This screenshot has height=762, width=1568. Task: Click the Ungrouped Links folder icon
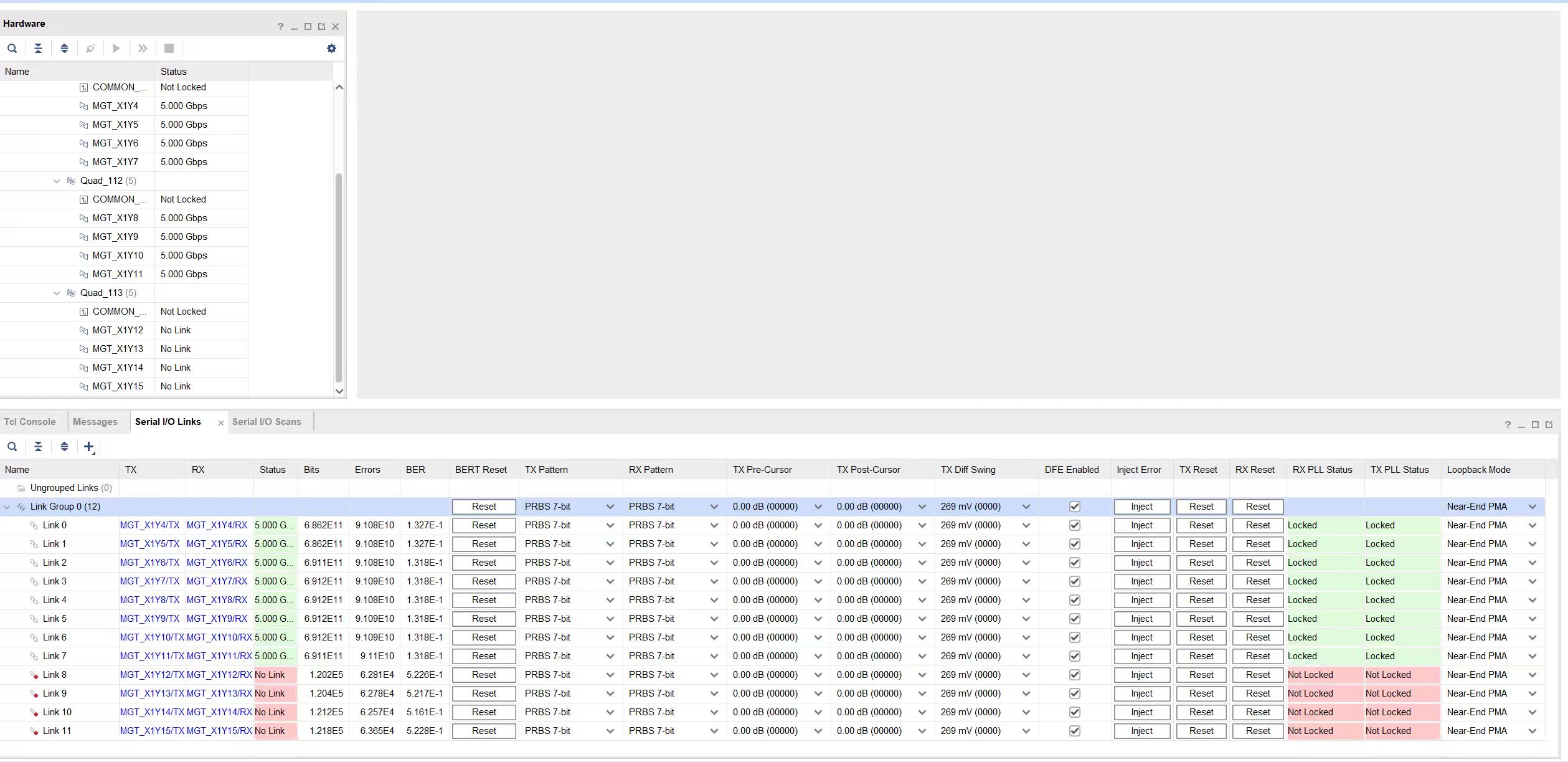pos(21,488)
